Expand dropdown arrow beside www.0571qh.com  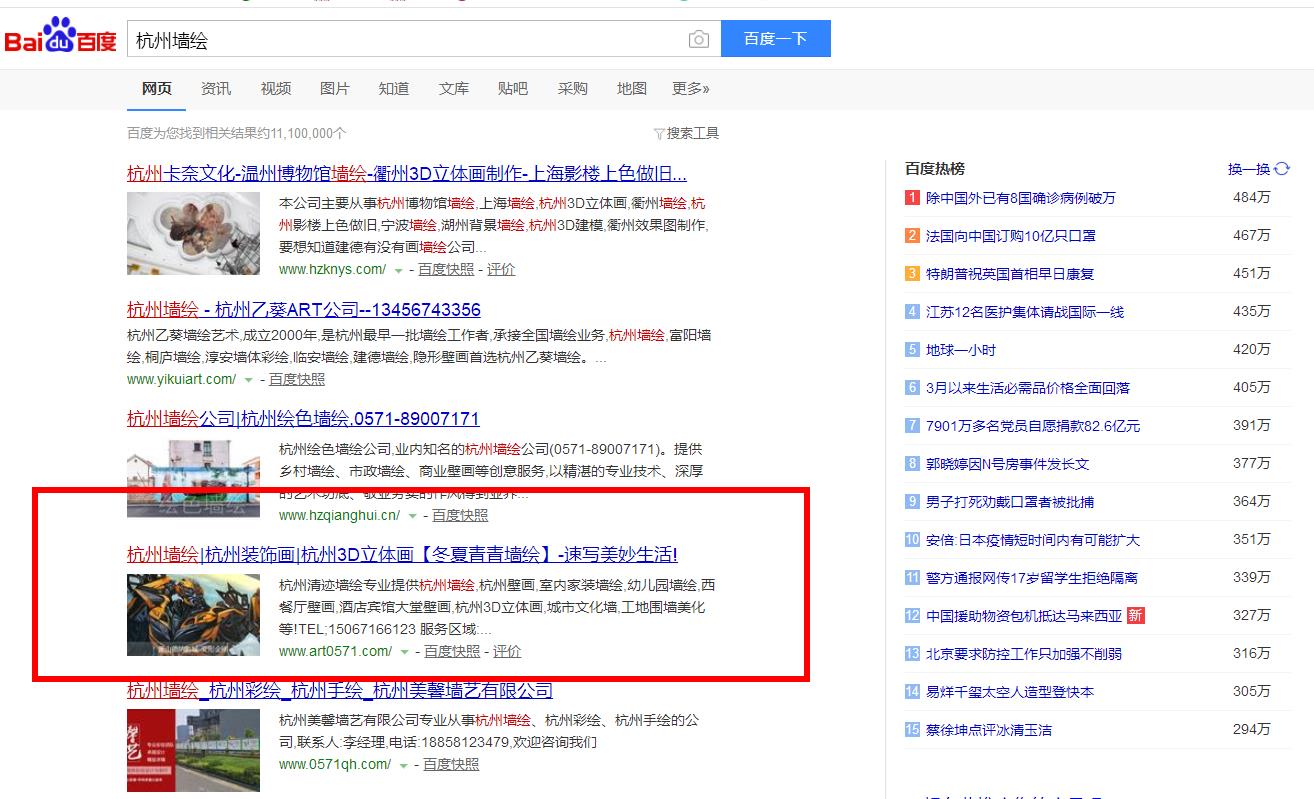tap(403, 766)
